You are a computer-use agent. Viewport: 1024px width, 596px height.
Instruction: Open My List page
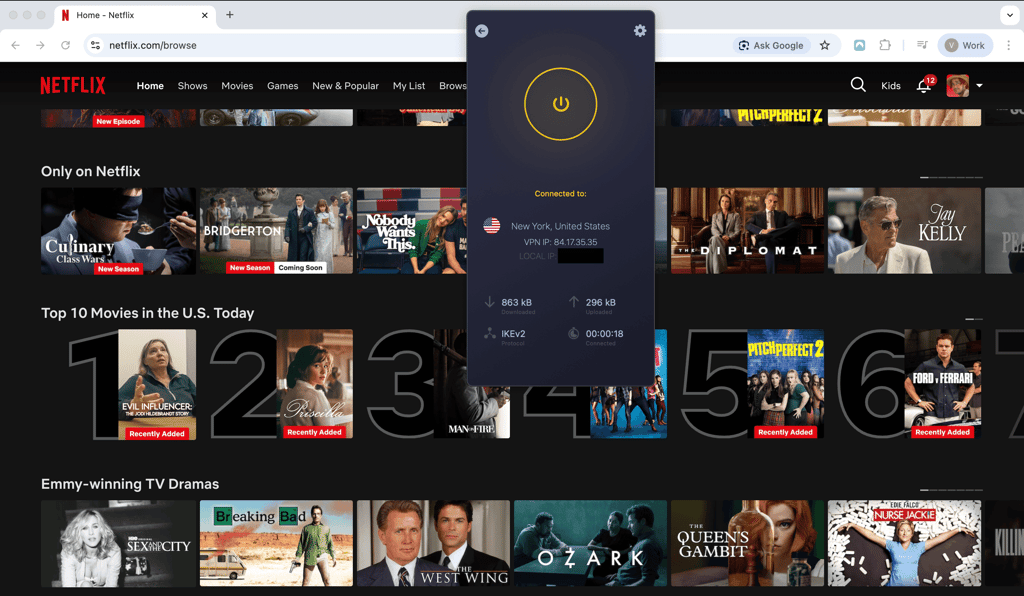pyautogui.click(x=409, y=86)
